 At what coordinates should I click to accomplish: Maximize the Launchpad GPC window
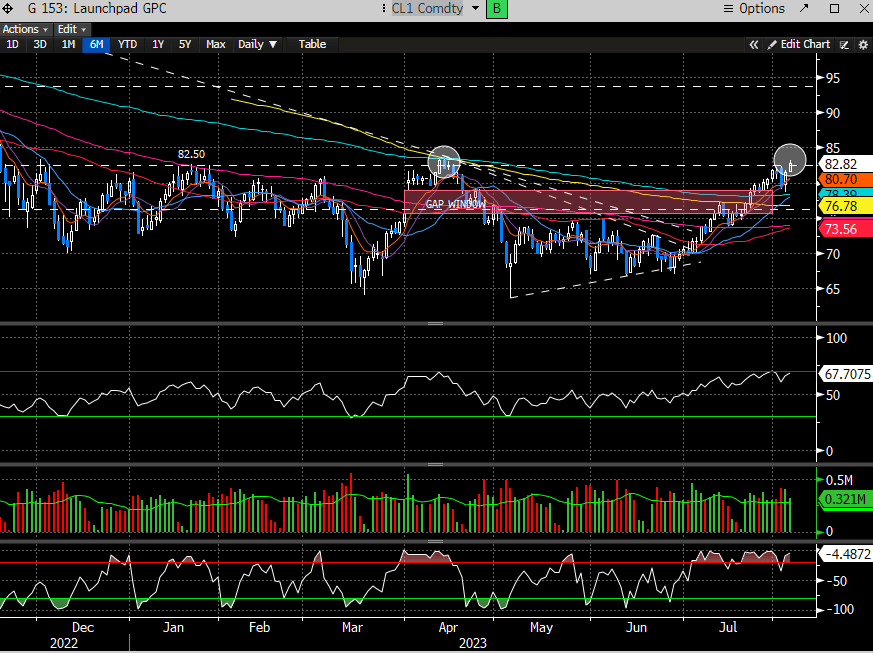coord(834,8)
